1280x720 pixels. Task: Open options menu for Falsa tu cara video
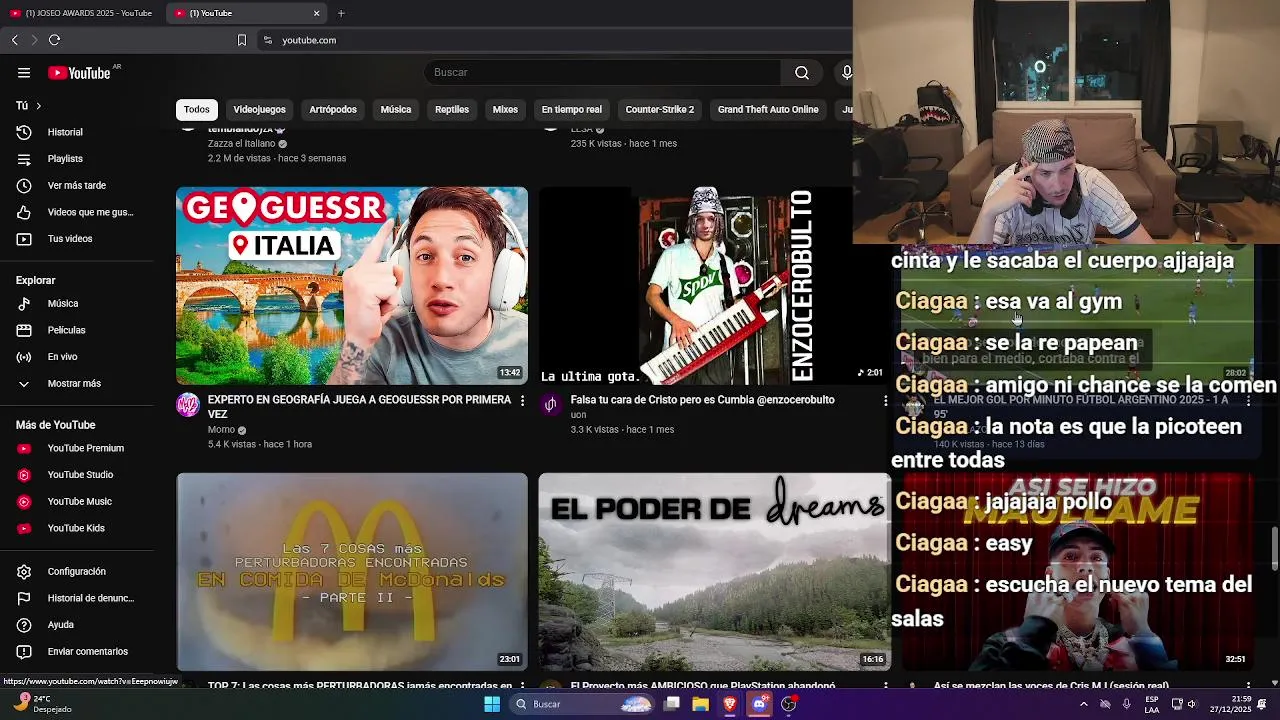pos(885,400)
